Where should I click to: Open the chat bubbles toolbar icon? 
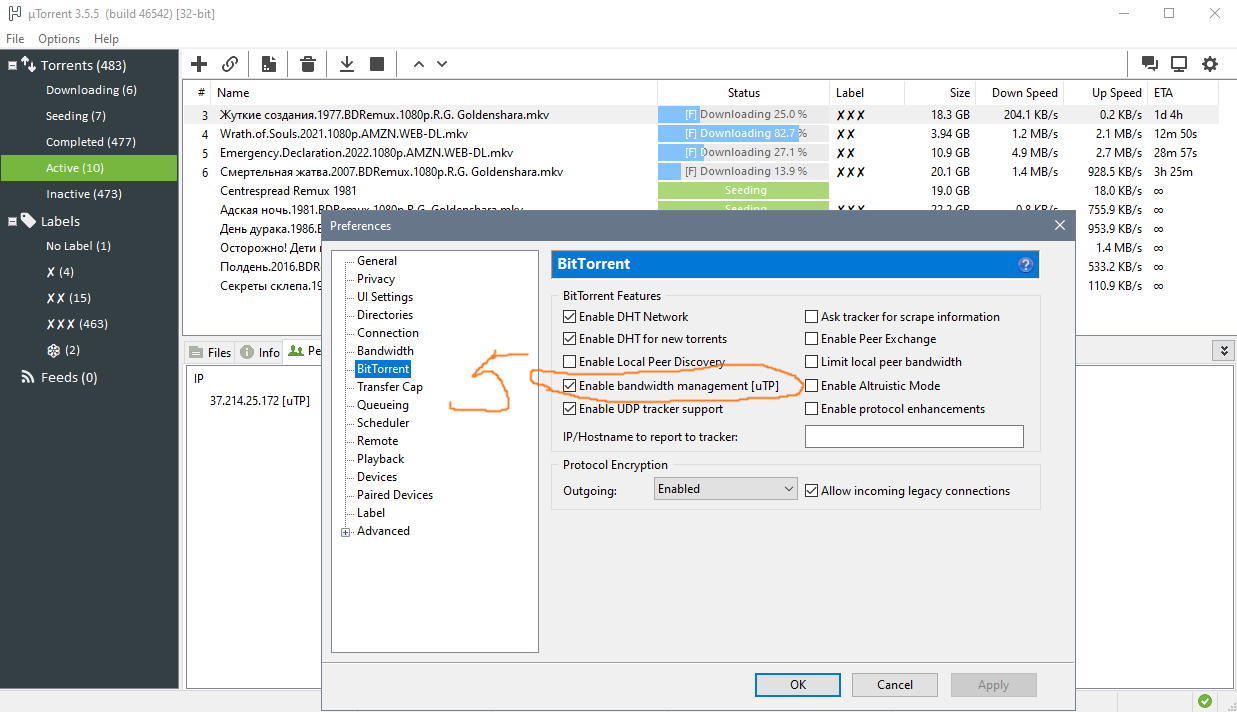1150,64
